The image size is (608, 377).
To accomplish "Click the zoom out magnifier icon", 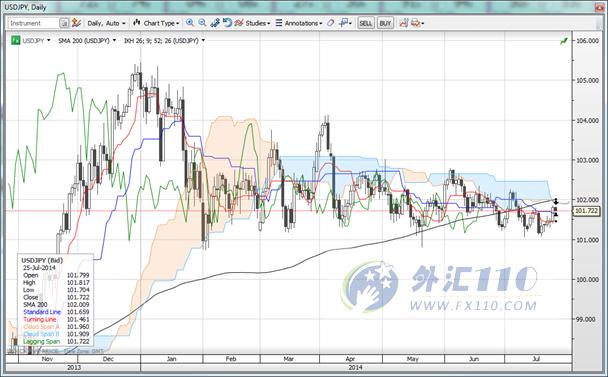I will click(x=202, y=23).
